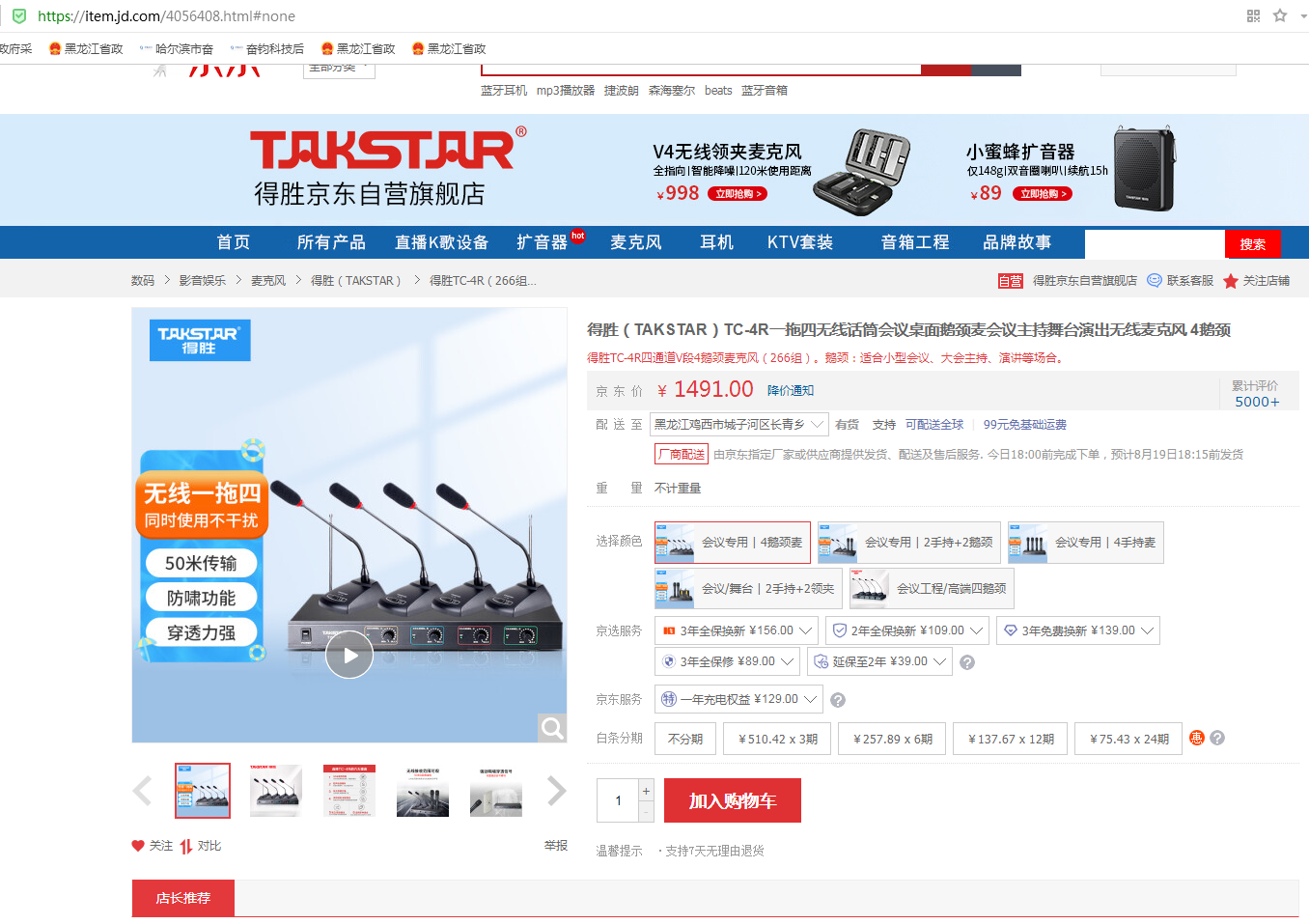
Task: Choose ¥257.89 x 6期 installment
Action: [893, 739]
